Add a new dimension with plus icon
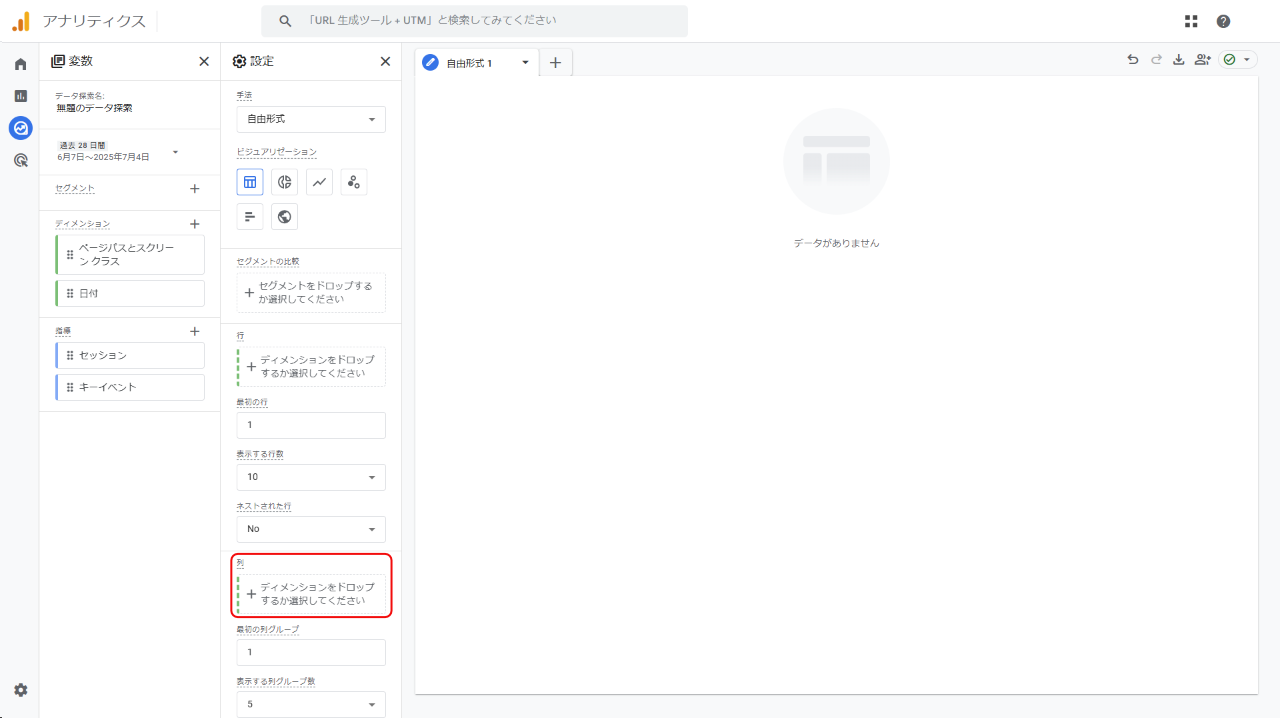Viewport: 1280px width, 718px height. 195,224
